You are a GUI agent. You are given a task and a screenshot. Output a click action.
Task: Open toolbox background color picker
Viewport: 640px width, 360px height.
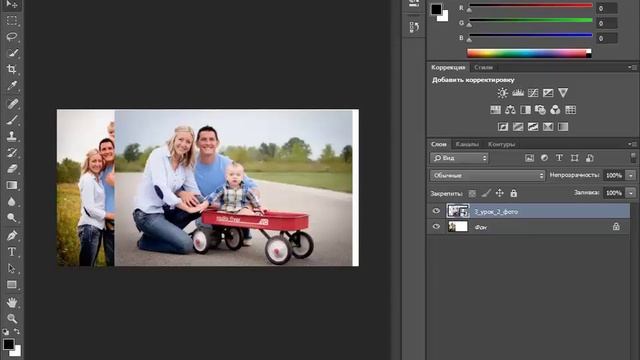pyautogui.click(x=17, y=352)
